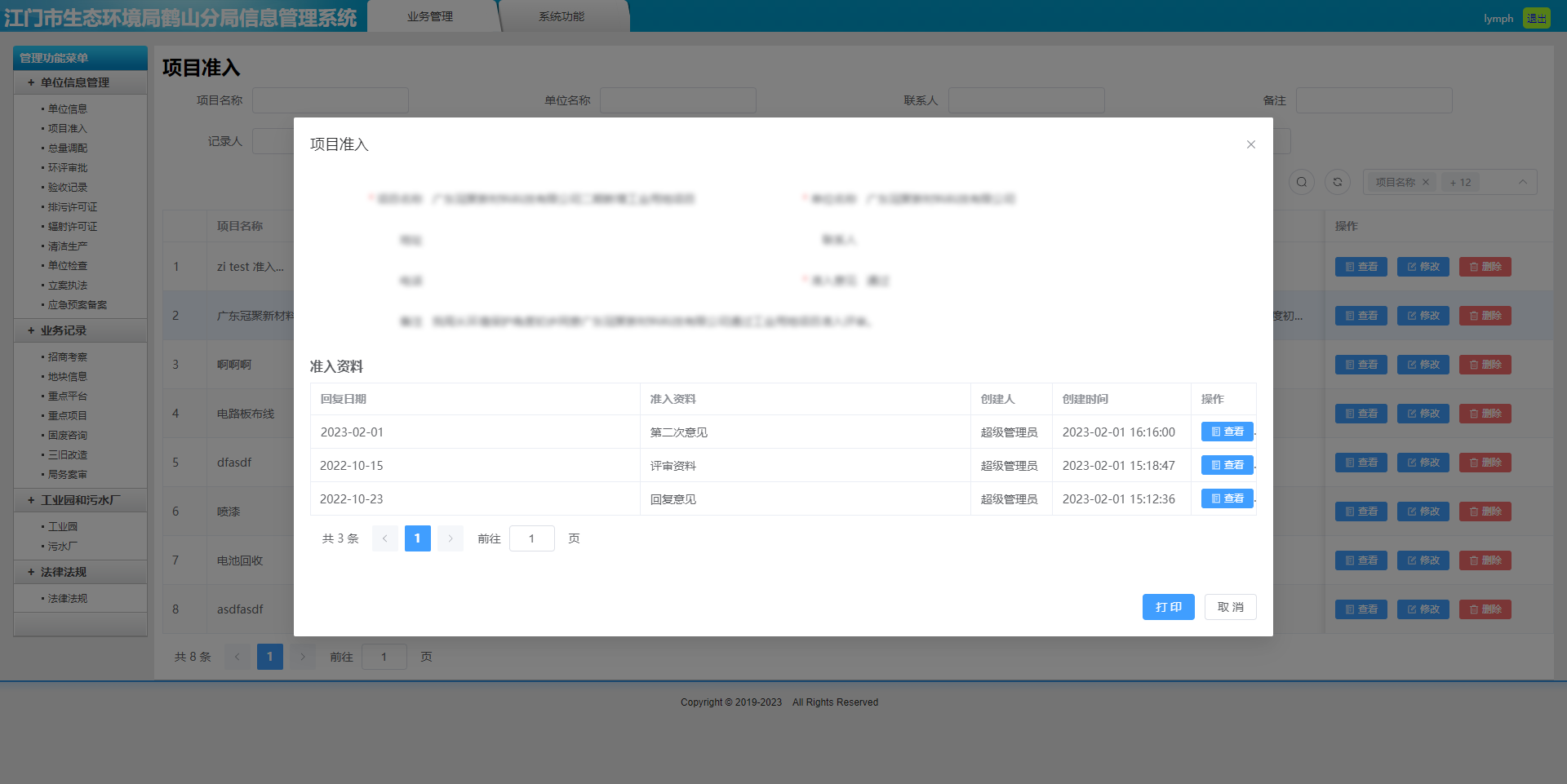Open 单位信息 in sidebar
Image resolution: width=1567 pixels, height=784 pixels.
[67, 109]
